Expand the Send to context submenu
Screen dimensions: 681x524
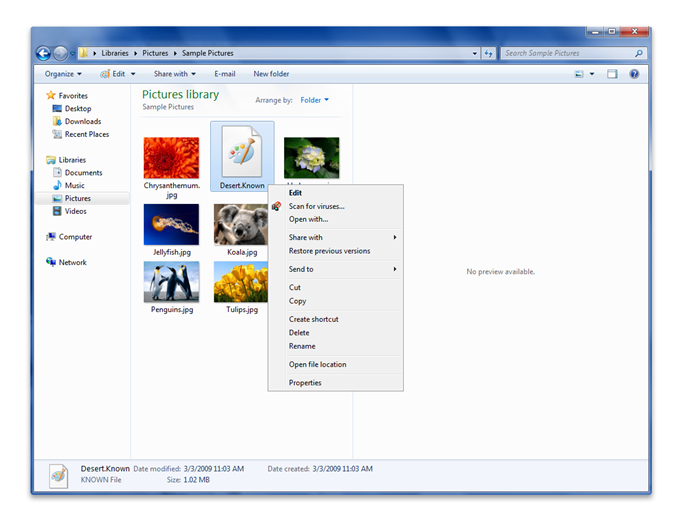(x=336, y=269)
